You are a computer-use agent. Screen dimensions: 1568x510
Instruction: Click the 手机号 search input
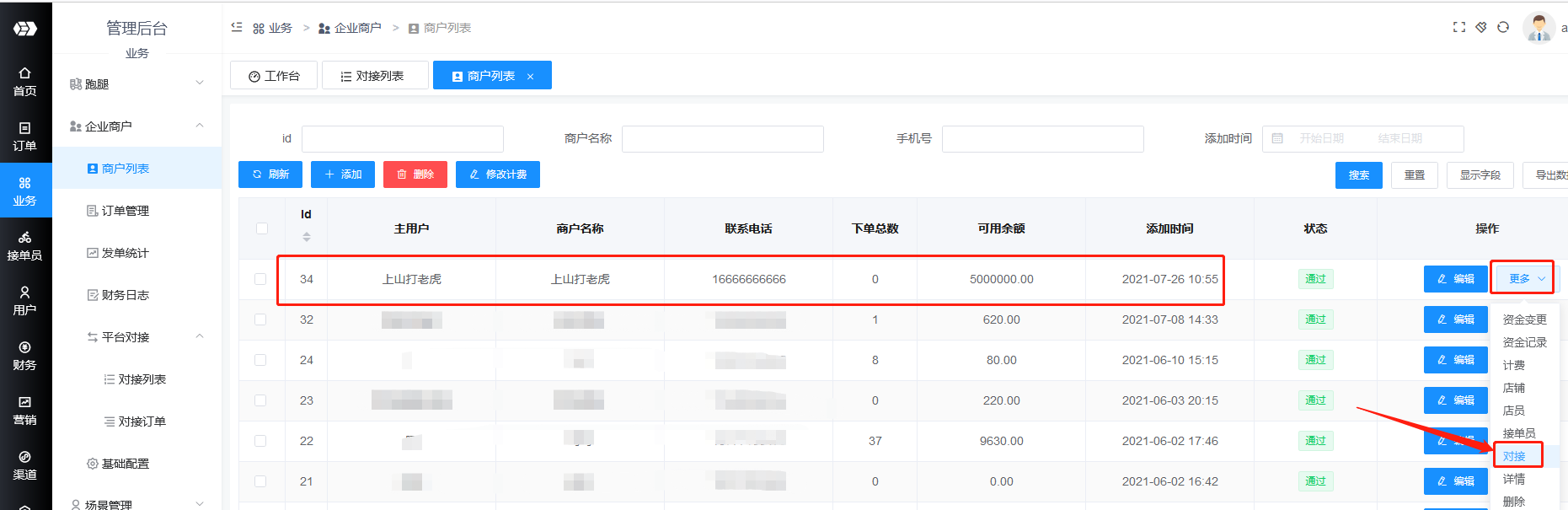coord(1043,139)
